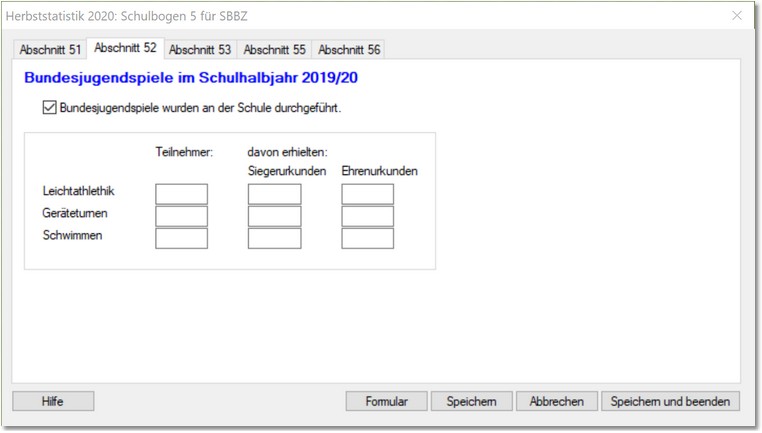Close the Herbststatistik dialog window
The image size is (762, 433).
[x=737, y=16]
